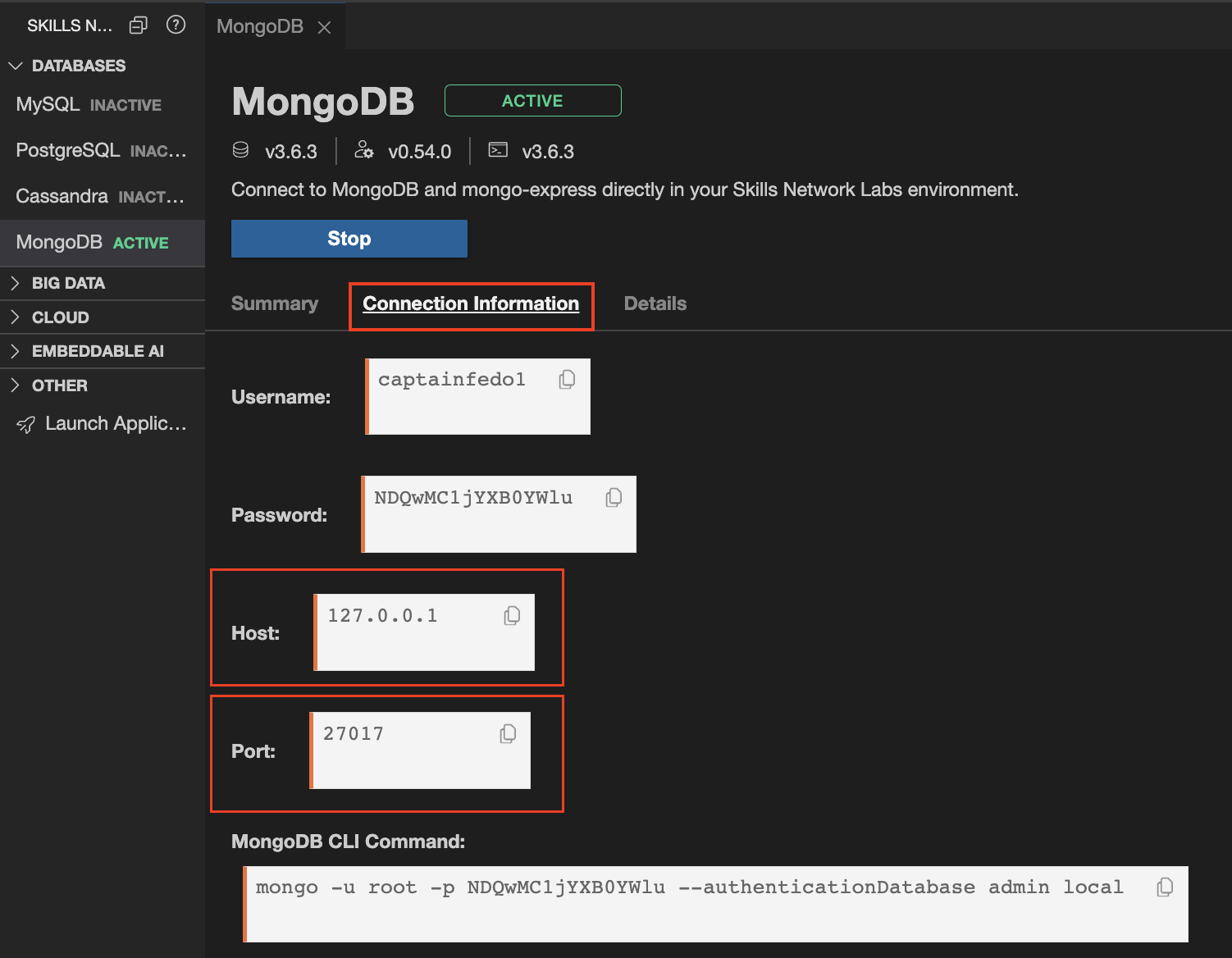
Task: Copy the Host address
Action: point(512,616)
